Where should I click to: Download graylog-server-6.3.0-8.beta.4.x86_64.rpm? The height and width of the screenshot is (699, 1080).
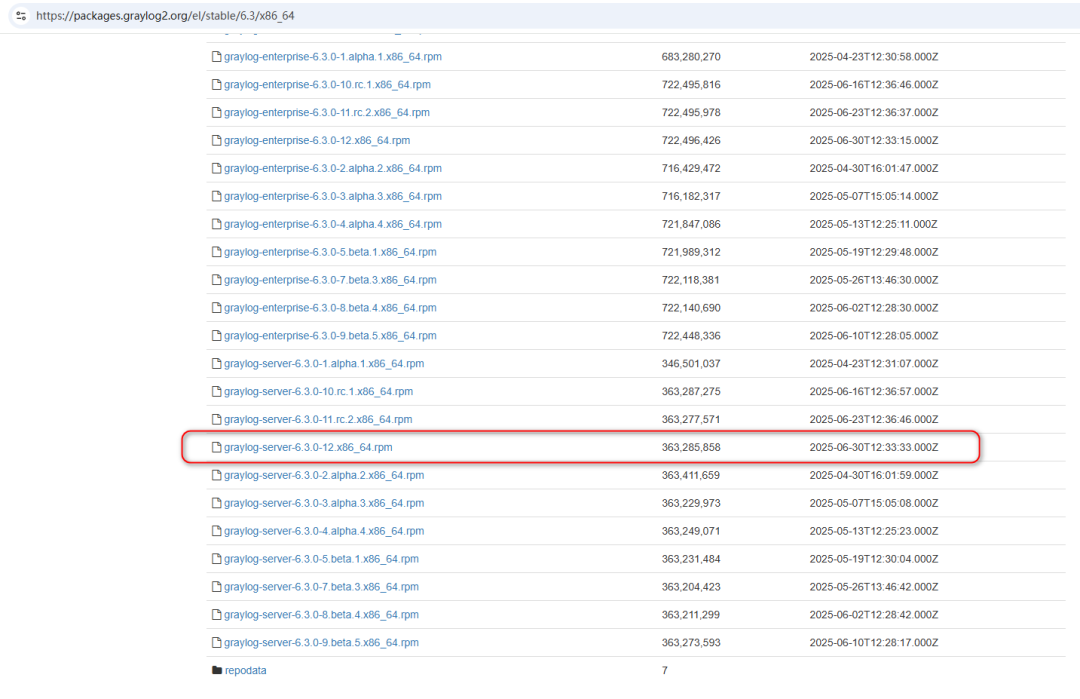[x=321, y=615]
